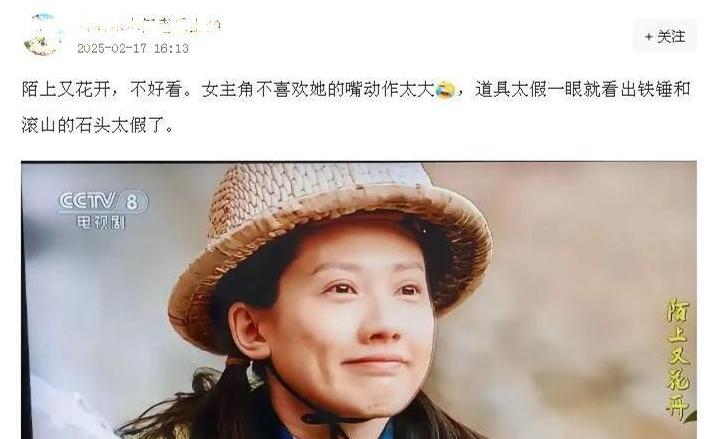Follow the user with +关注 button
716x439 pixels.
point(664,37)
